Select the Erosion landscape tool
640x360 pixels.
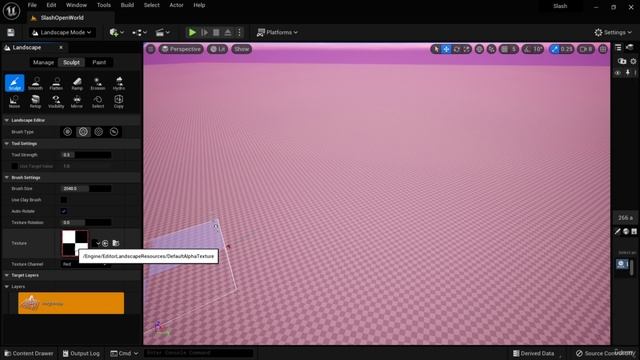click(98, 83)
